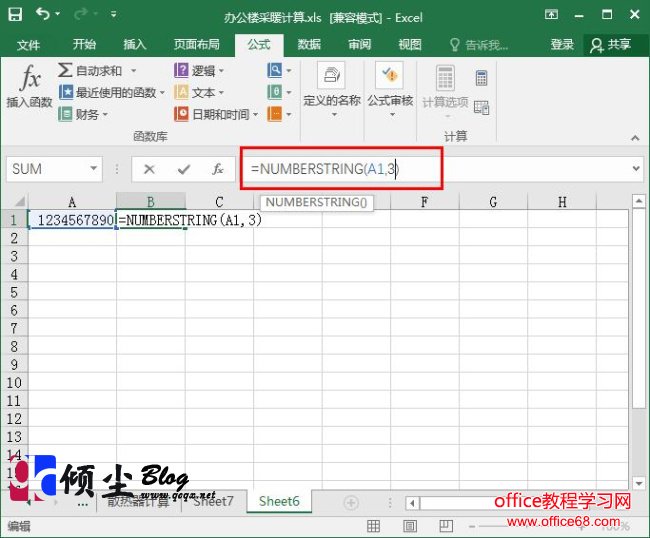Switch to the 视图 ribbon tab

[410, 44]
